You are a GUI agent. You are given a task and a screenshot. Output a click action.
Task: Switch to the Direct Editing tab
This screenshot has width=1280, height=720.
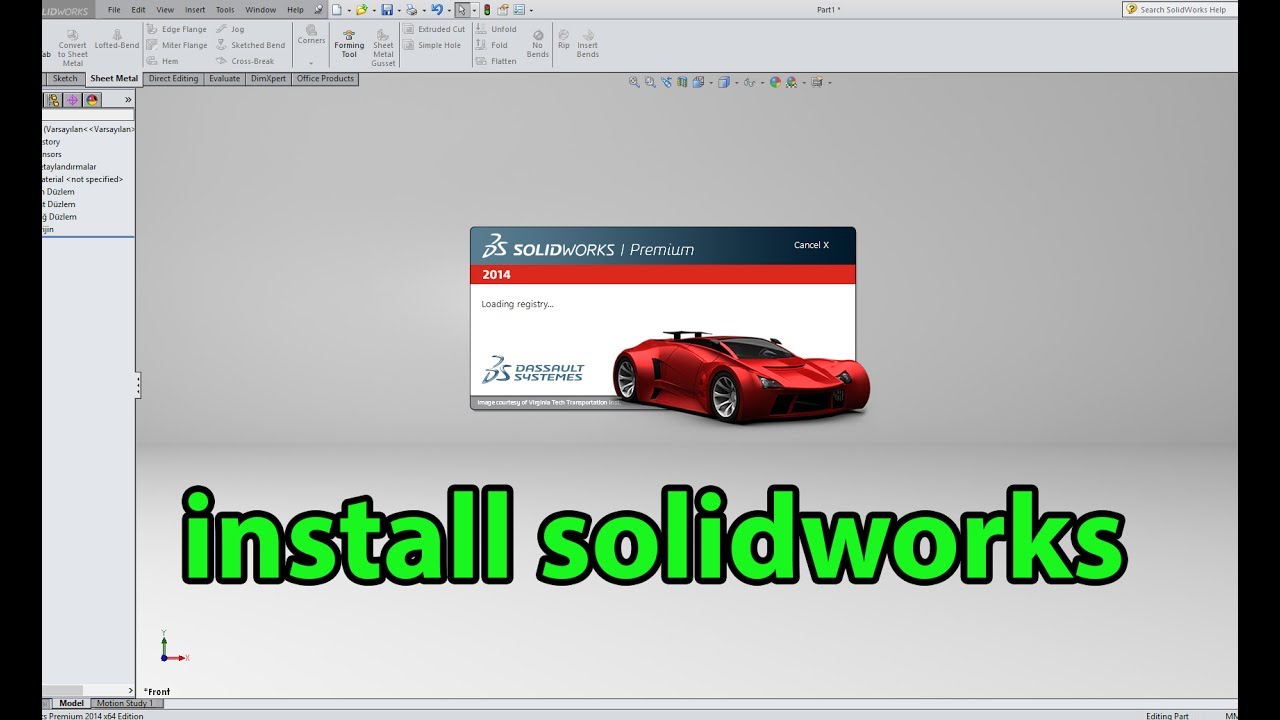pyautogui.click(x=174, y=79)
